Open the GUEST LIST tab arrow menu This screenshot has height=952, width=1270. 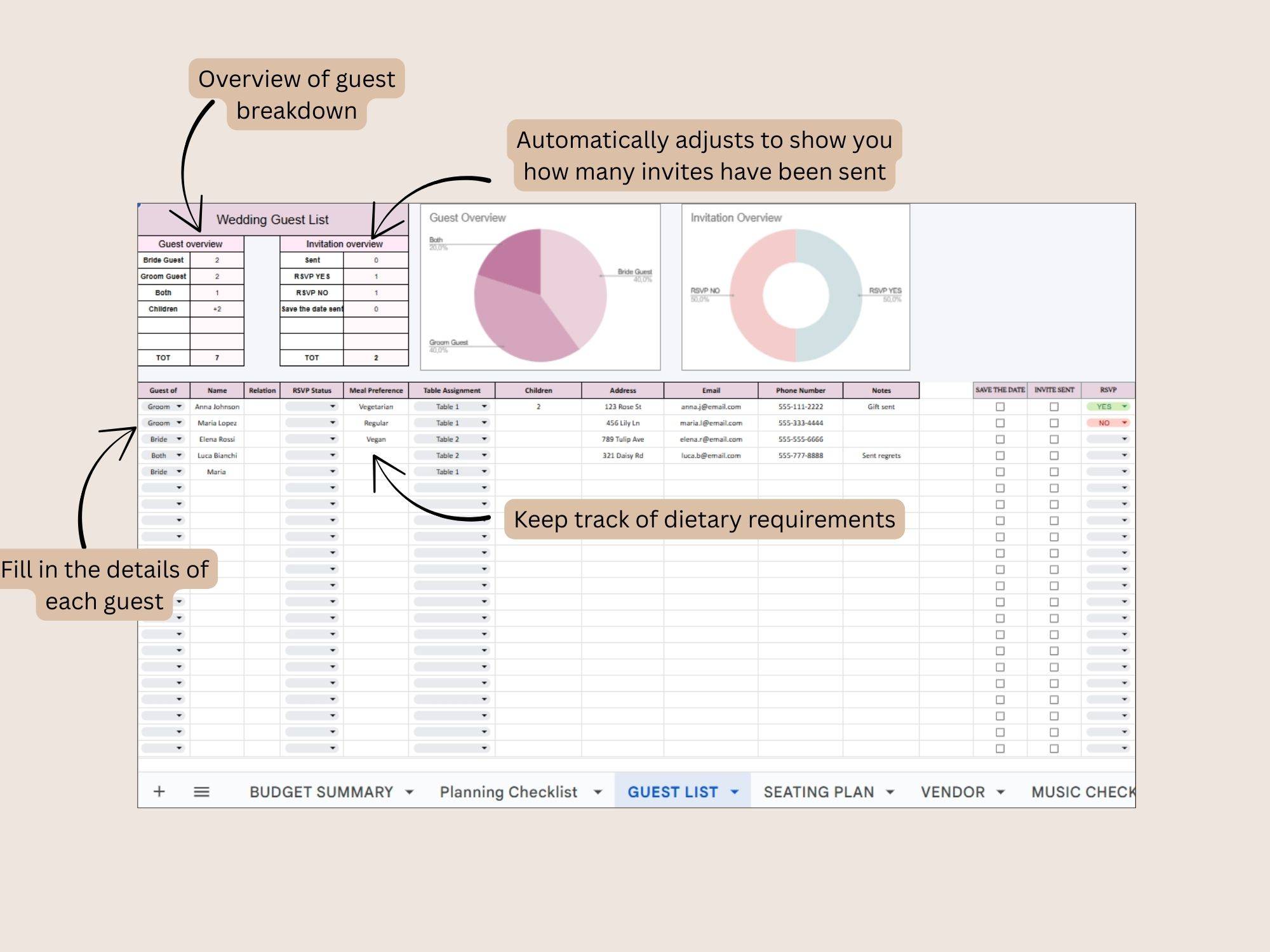(735, 792)
